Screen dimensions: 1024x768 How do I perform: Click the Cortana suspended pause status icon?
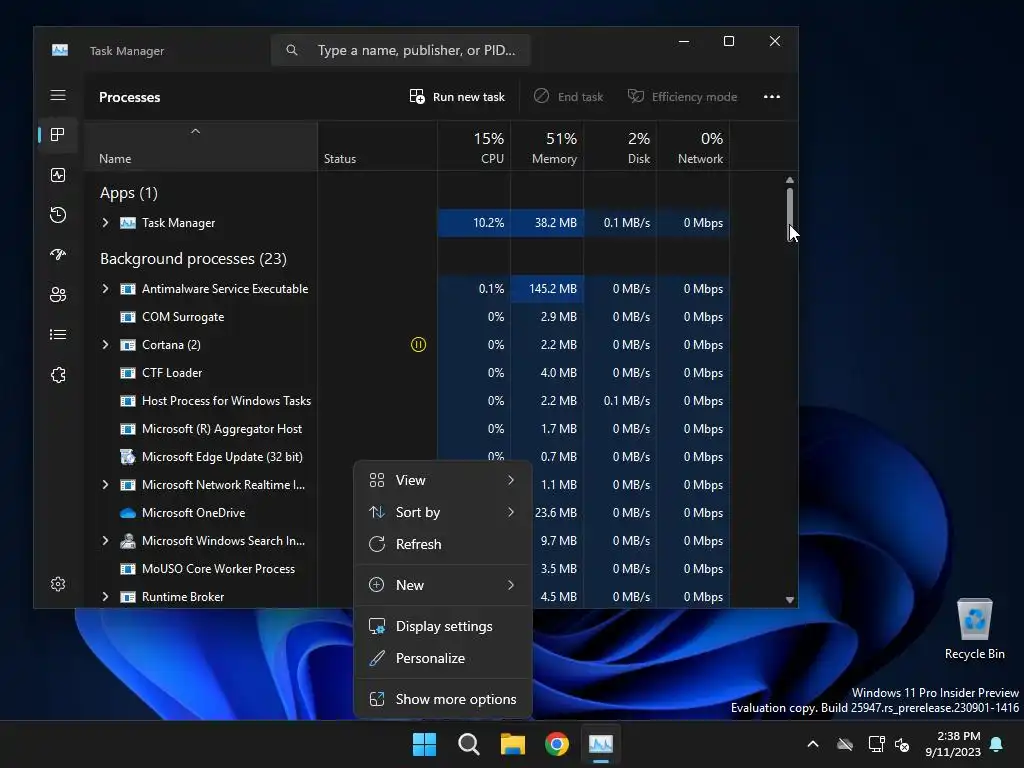point(418,344)
